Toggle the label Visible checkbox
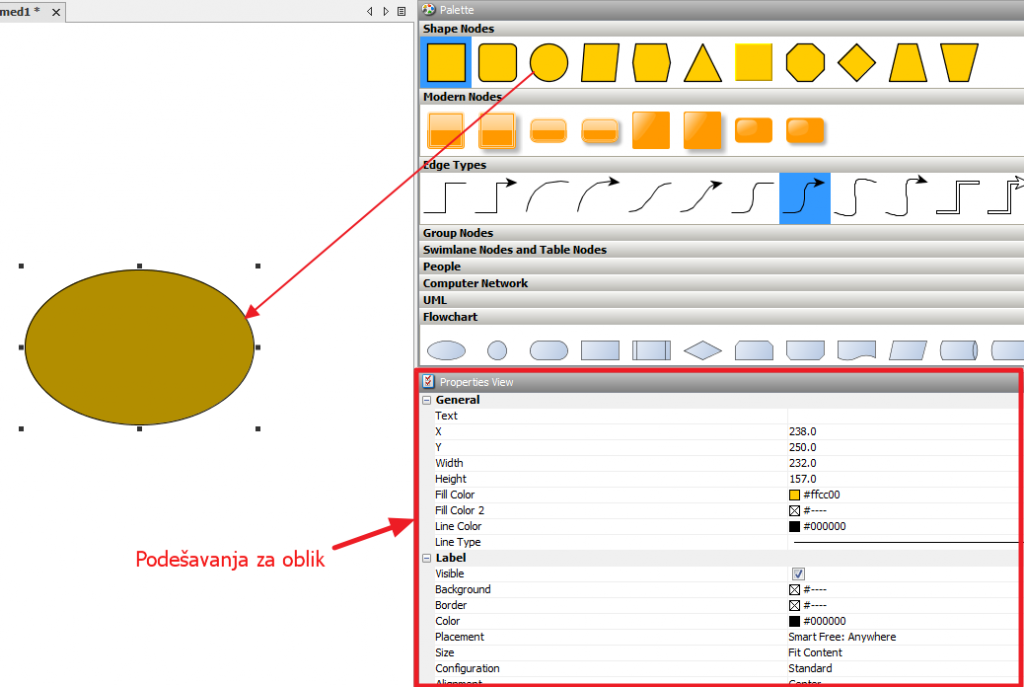1024x687 pixels. [798, 574]
